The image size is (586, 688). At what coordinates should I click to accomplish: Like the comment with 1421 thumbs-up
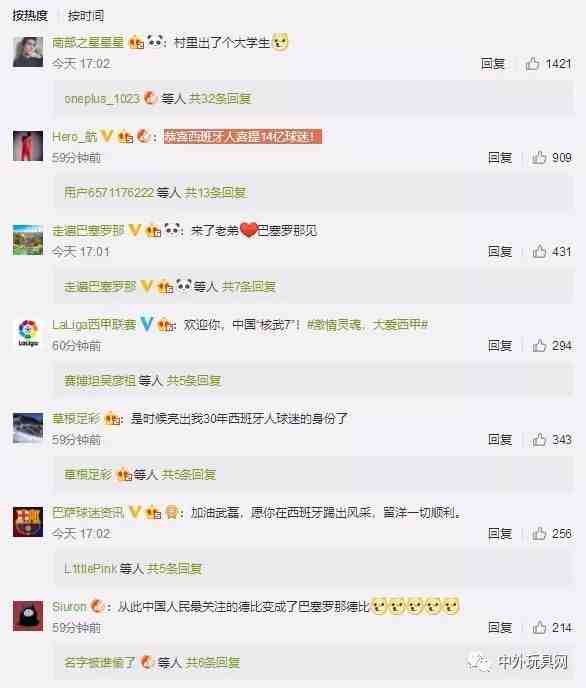point(532,64)
